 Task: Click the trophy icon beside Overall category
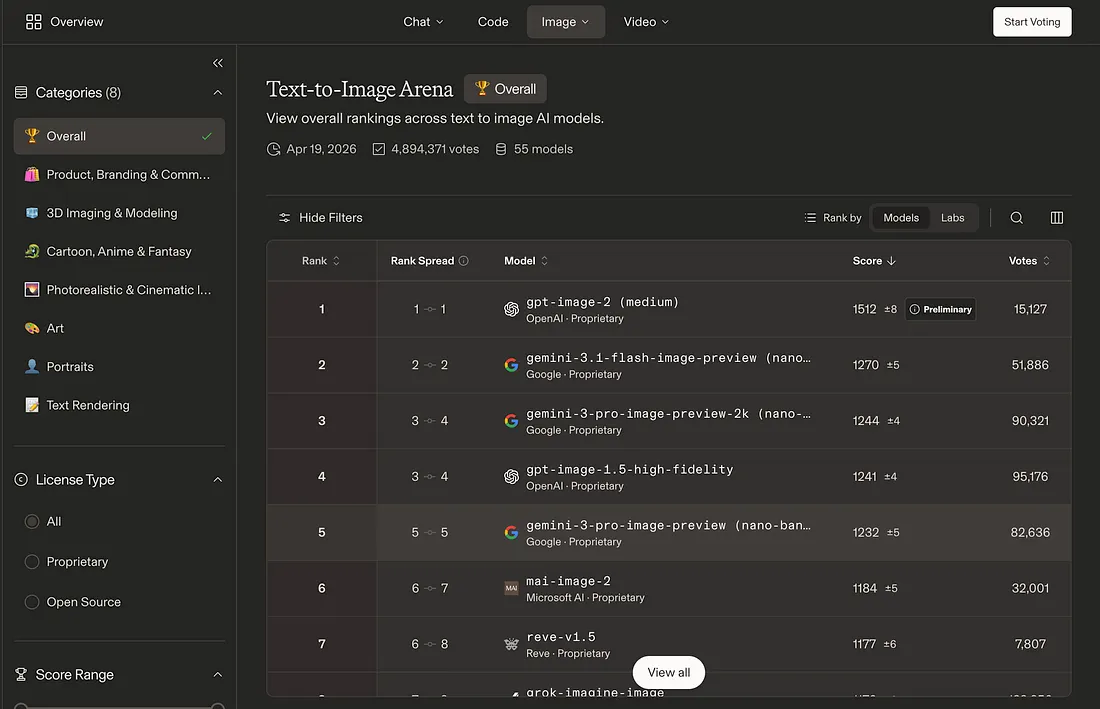32,135
